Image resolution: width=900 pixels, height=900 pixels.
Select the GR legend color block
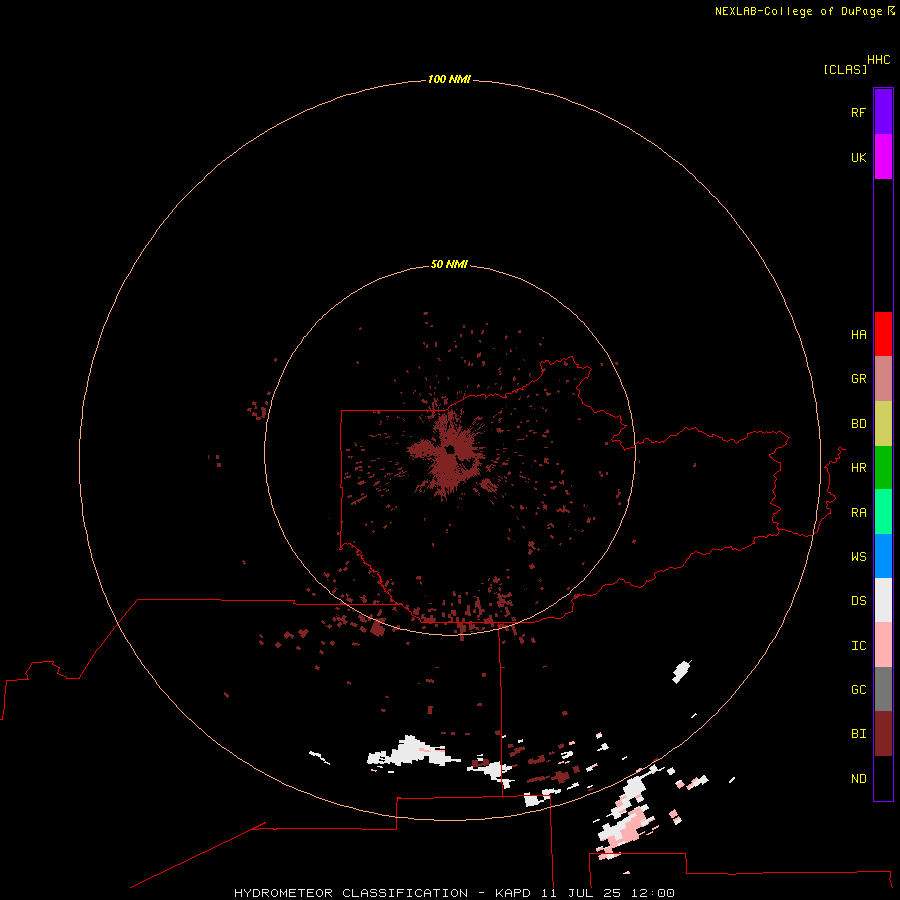coord(883,379)
